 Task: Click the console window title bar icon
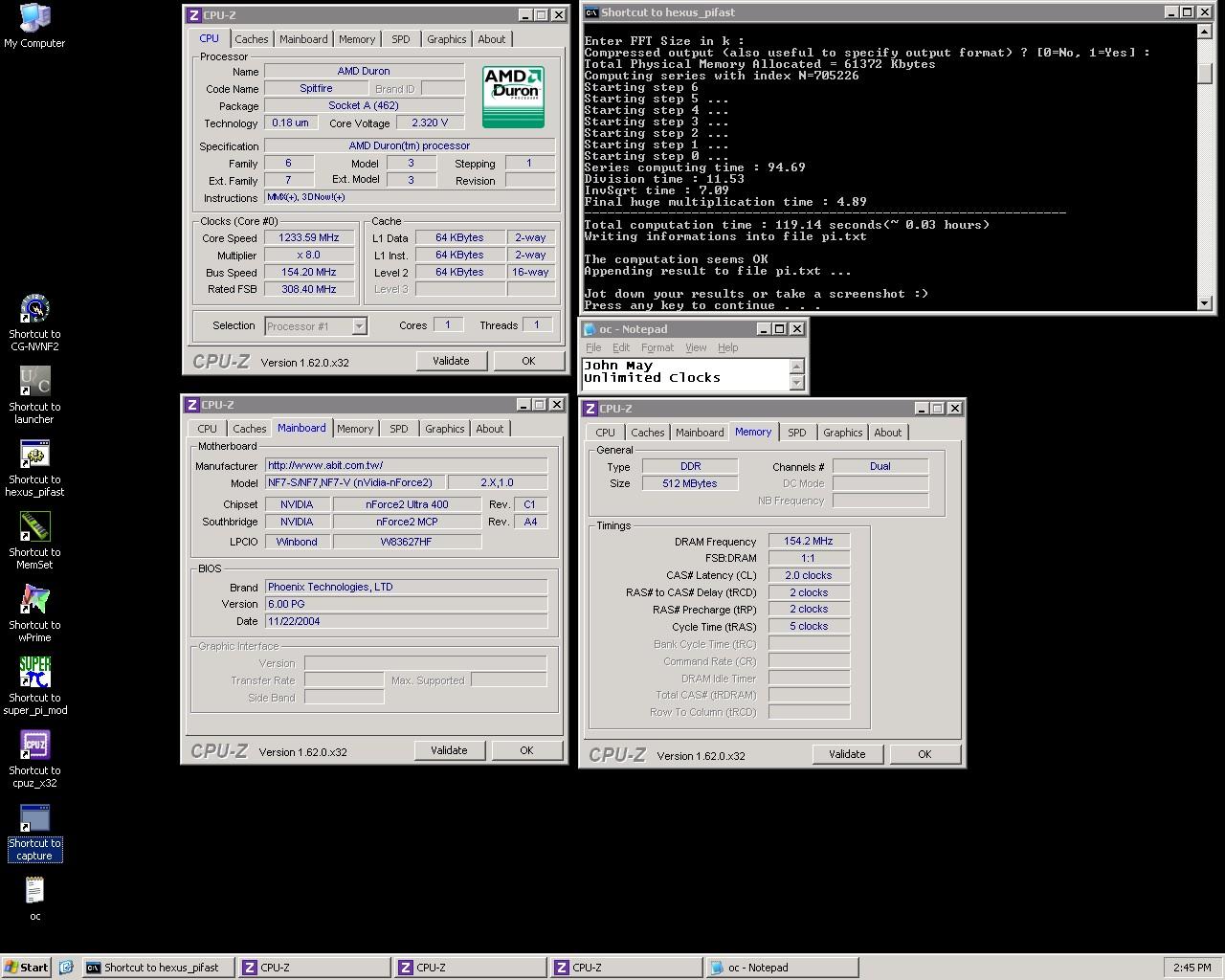592,12
